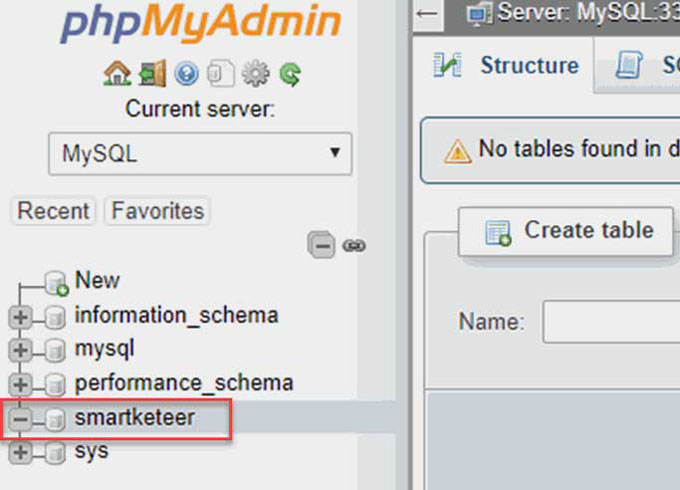680x490 pixels.
Task: Go to phpMyAdmin home via house icon
Action: tap(117, 73)
